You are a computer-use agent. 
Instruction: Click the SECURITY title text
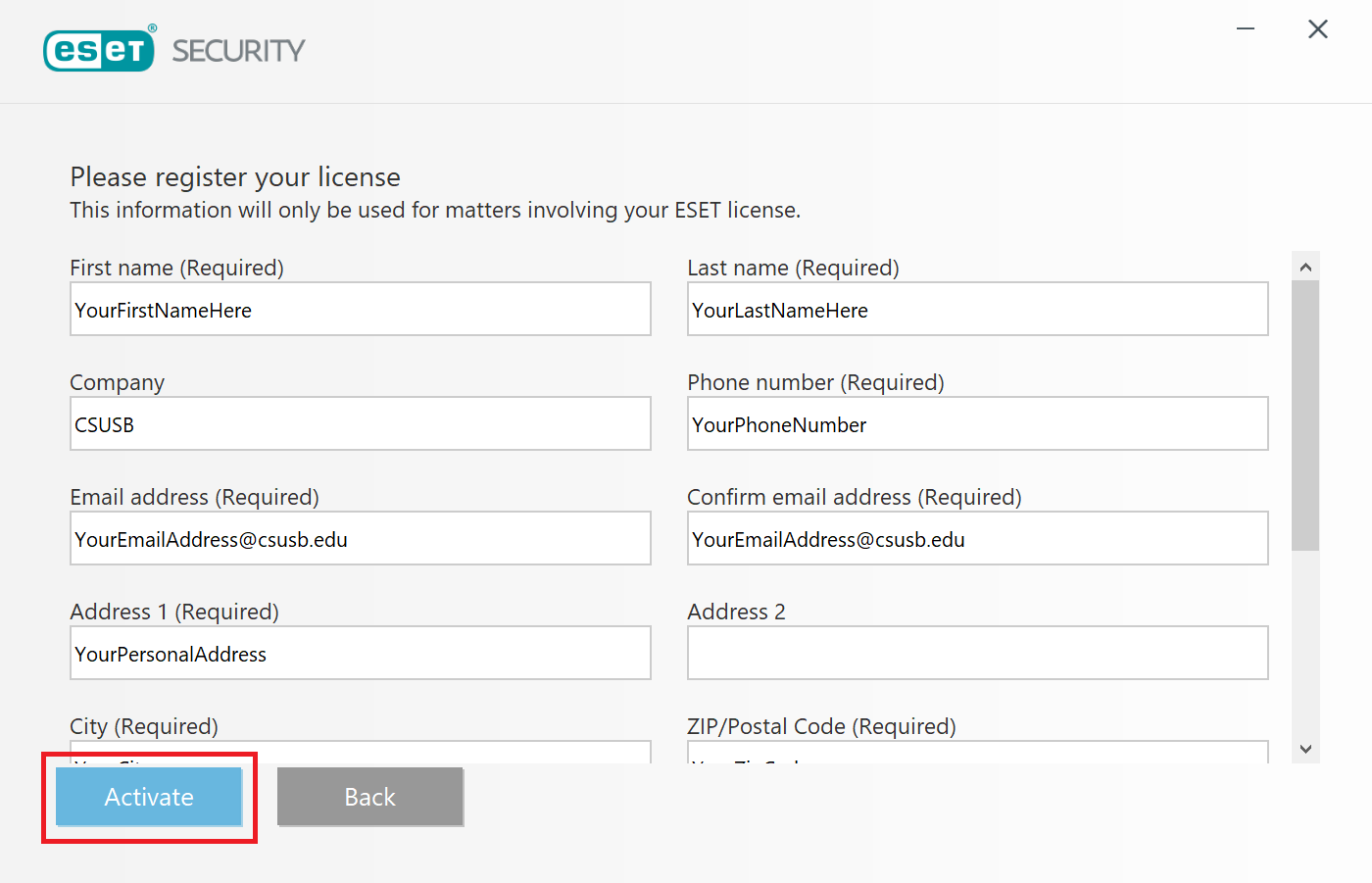coord(239,51)
